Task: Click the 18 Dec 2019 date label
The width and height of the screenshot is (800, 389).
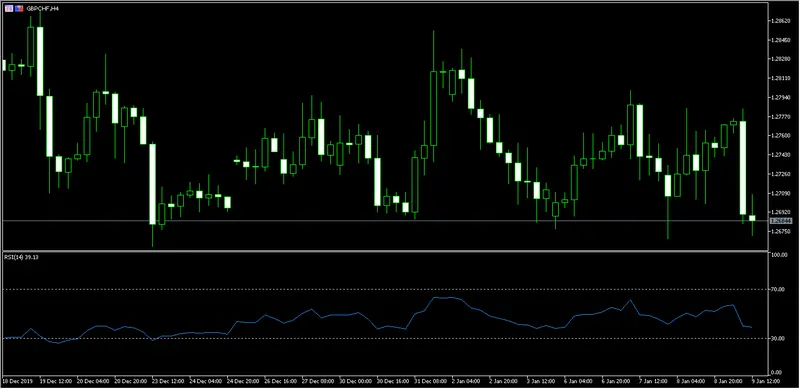Action: click(x=18, y=381)
